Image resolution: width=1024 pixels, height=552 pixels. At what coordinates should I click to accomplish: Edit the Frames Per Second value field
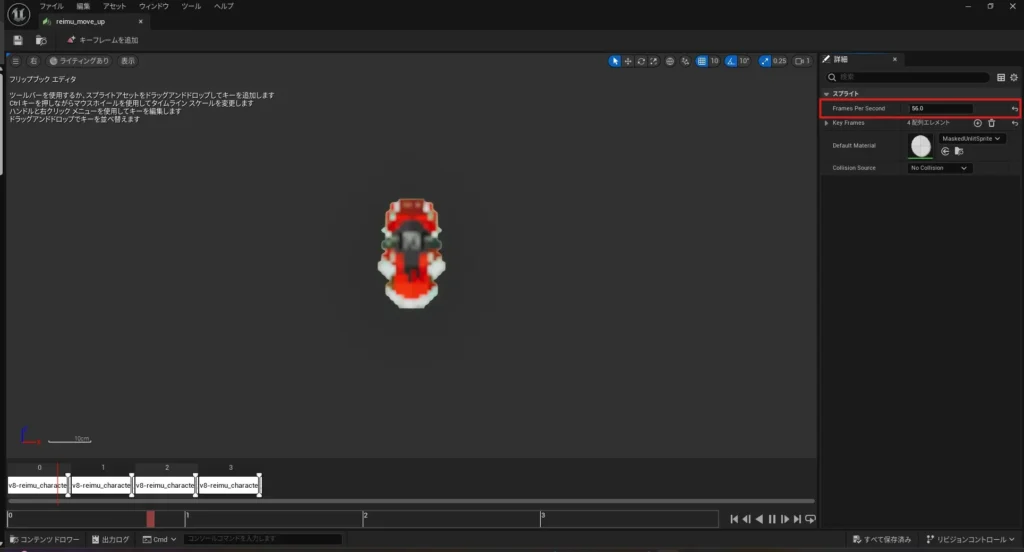tap(940, 108)
